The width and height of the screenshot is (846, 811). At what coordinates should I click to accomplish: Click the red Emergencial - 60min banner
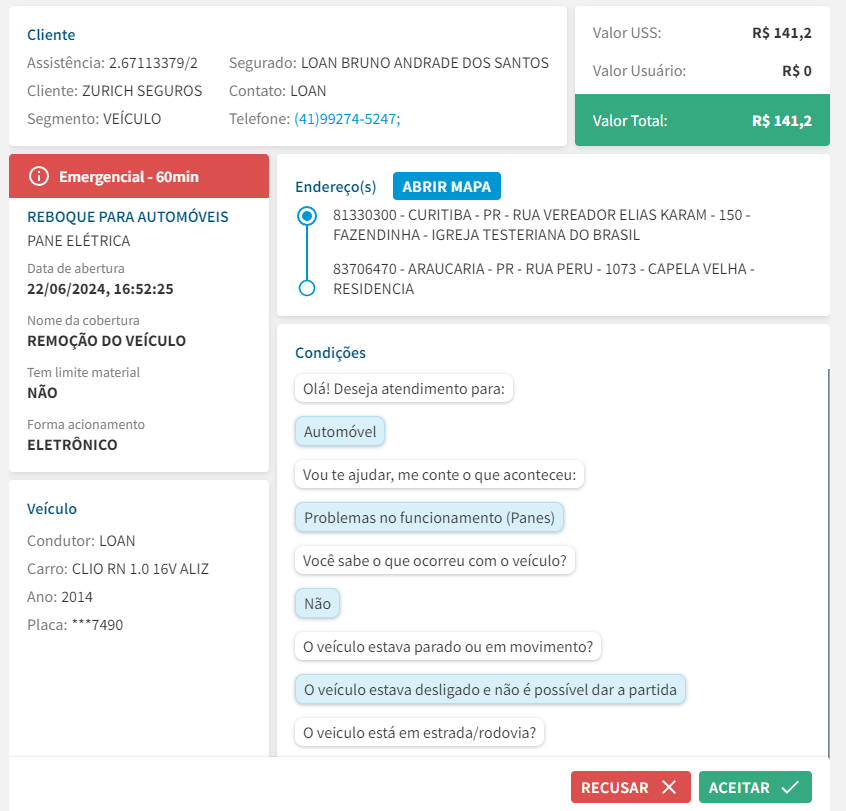point(139,177)
